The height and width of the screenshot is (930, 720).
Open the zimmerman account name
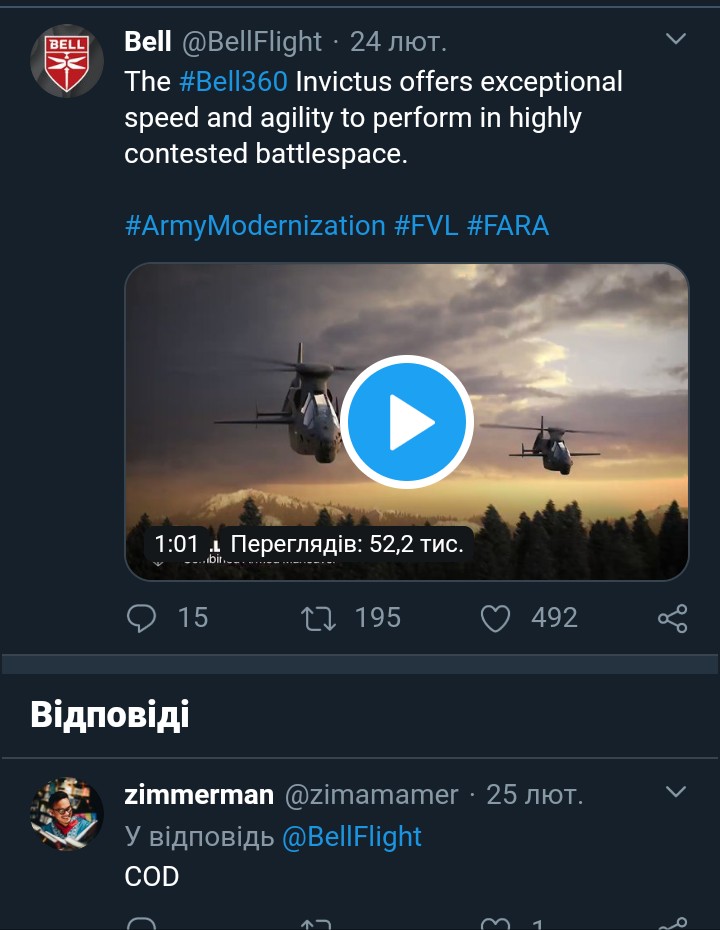199,794
